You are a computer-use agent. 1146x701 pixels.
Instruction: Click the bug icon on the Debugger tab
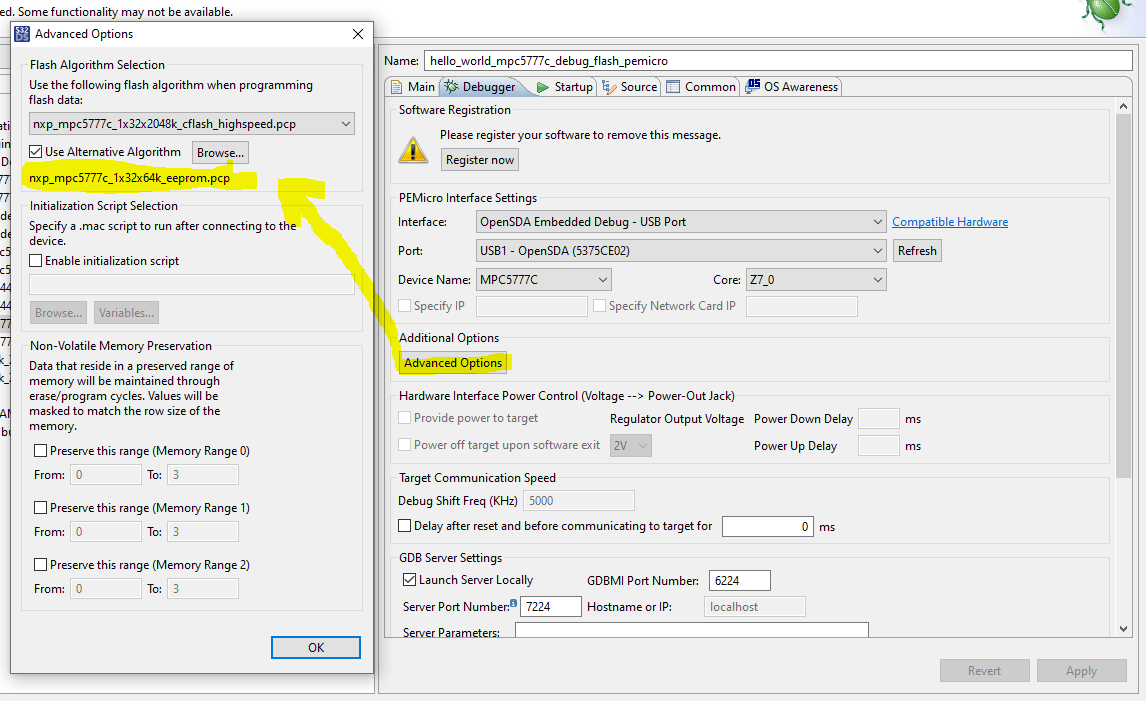452,87
